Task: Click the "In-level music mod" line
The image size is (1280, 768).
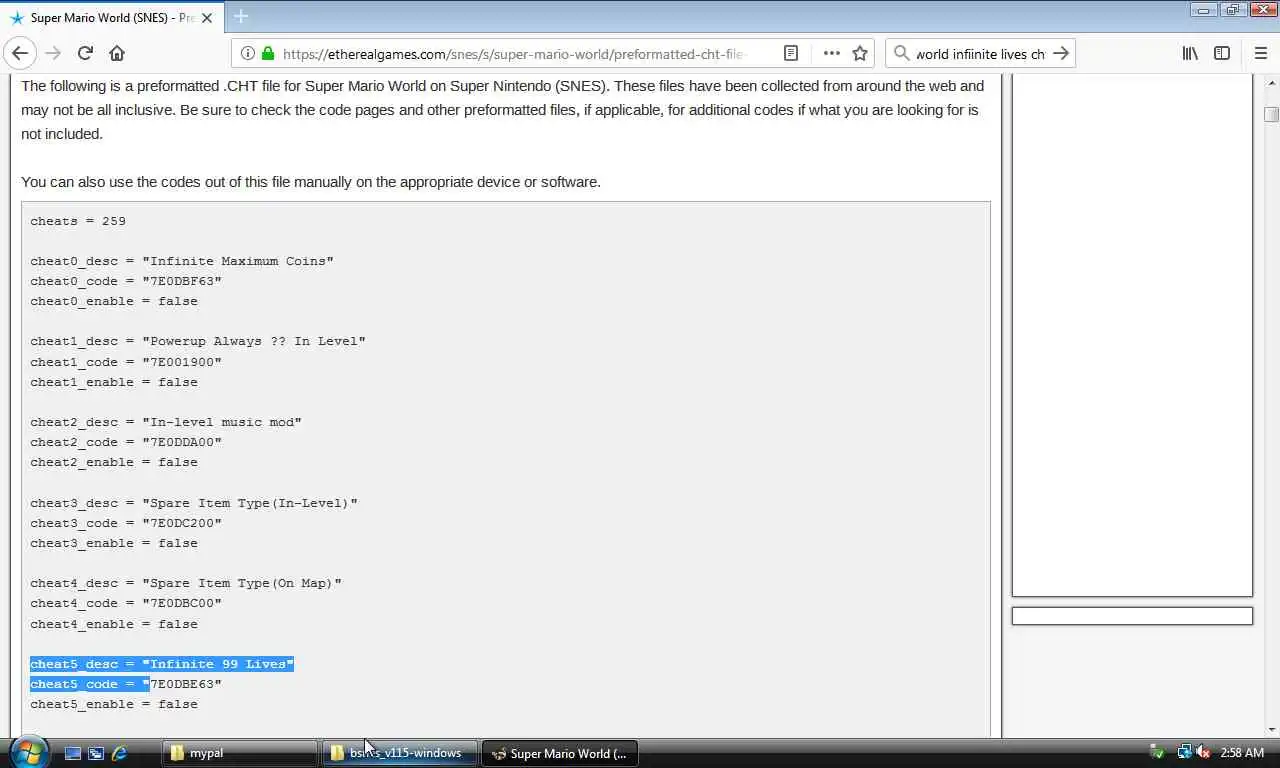Action: point(166,422)
